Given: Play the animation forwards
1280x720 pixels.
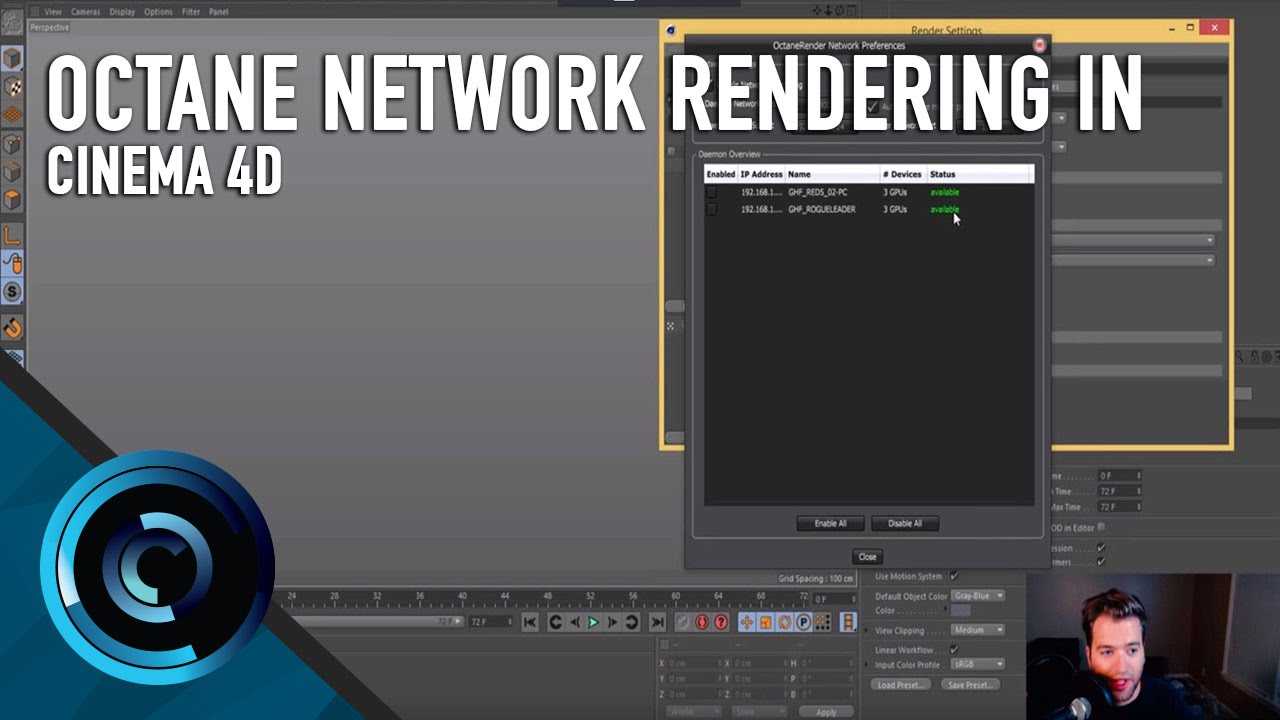Looking at the screenshot, I should coord(593,622).
